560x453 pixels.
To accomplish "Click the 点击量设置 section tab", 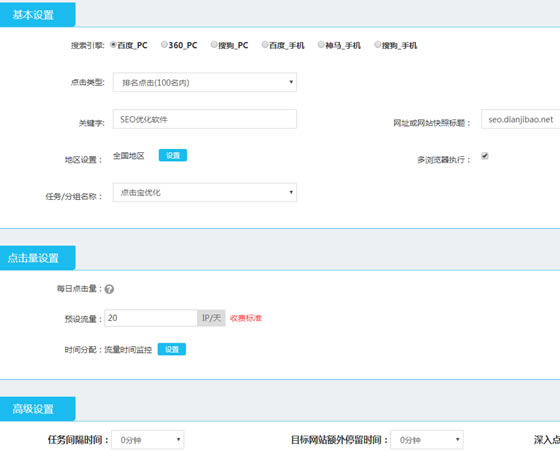I will click(37, 258).
